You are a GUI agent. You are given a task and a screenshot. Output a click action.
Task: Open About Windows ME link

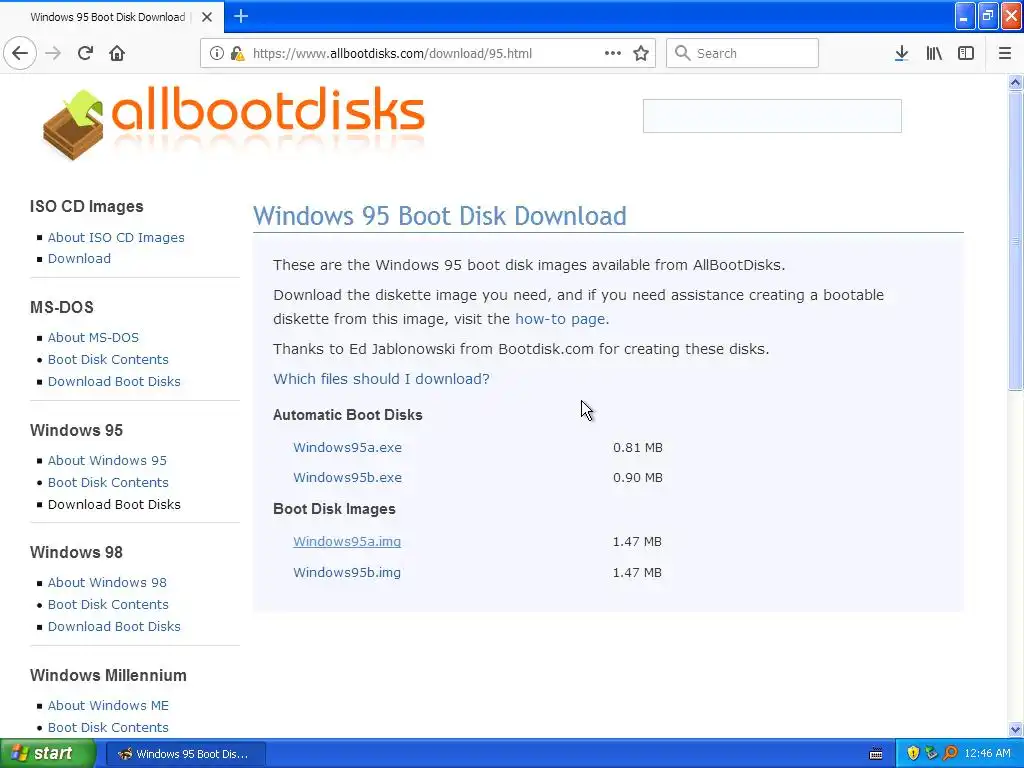coord(108,705)
